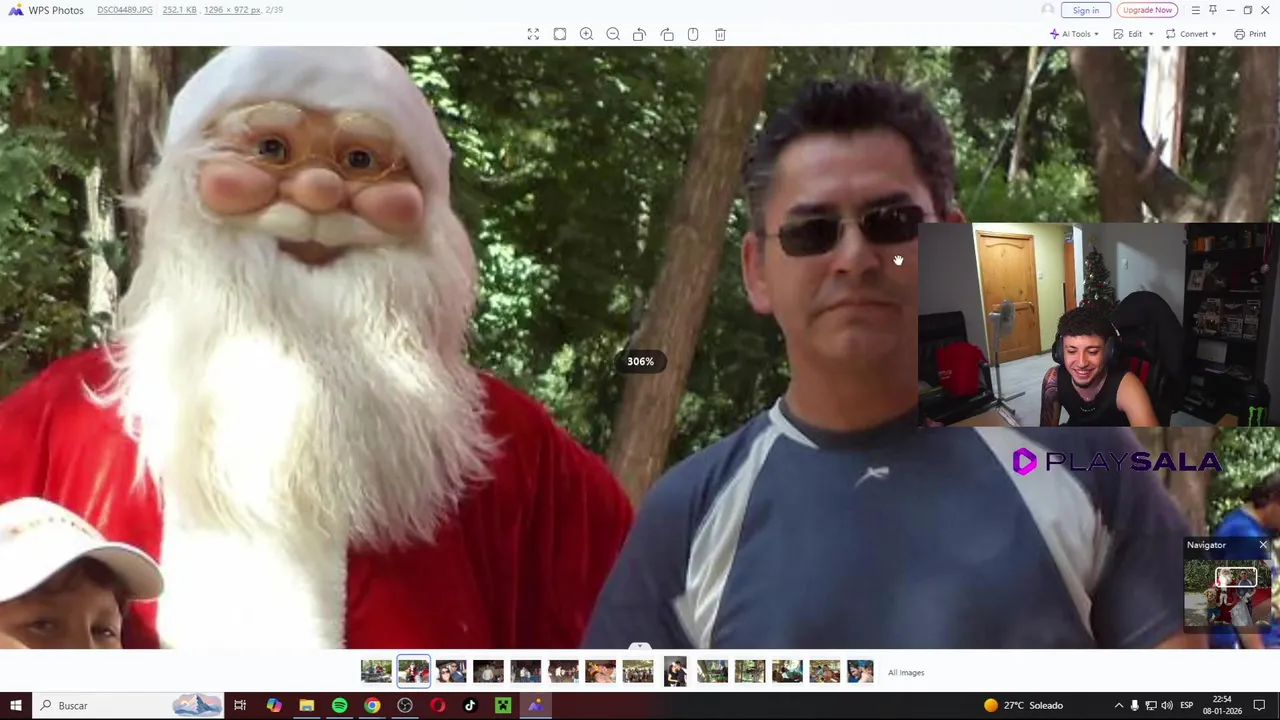Select the thirteenth filmstrip thumbnail
This screenshot has width=1280, height=720.
coord(824,671)
